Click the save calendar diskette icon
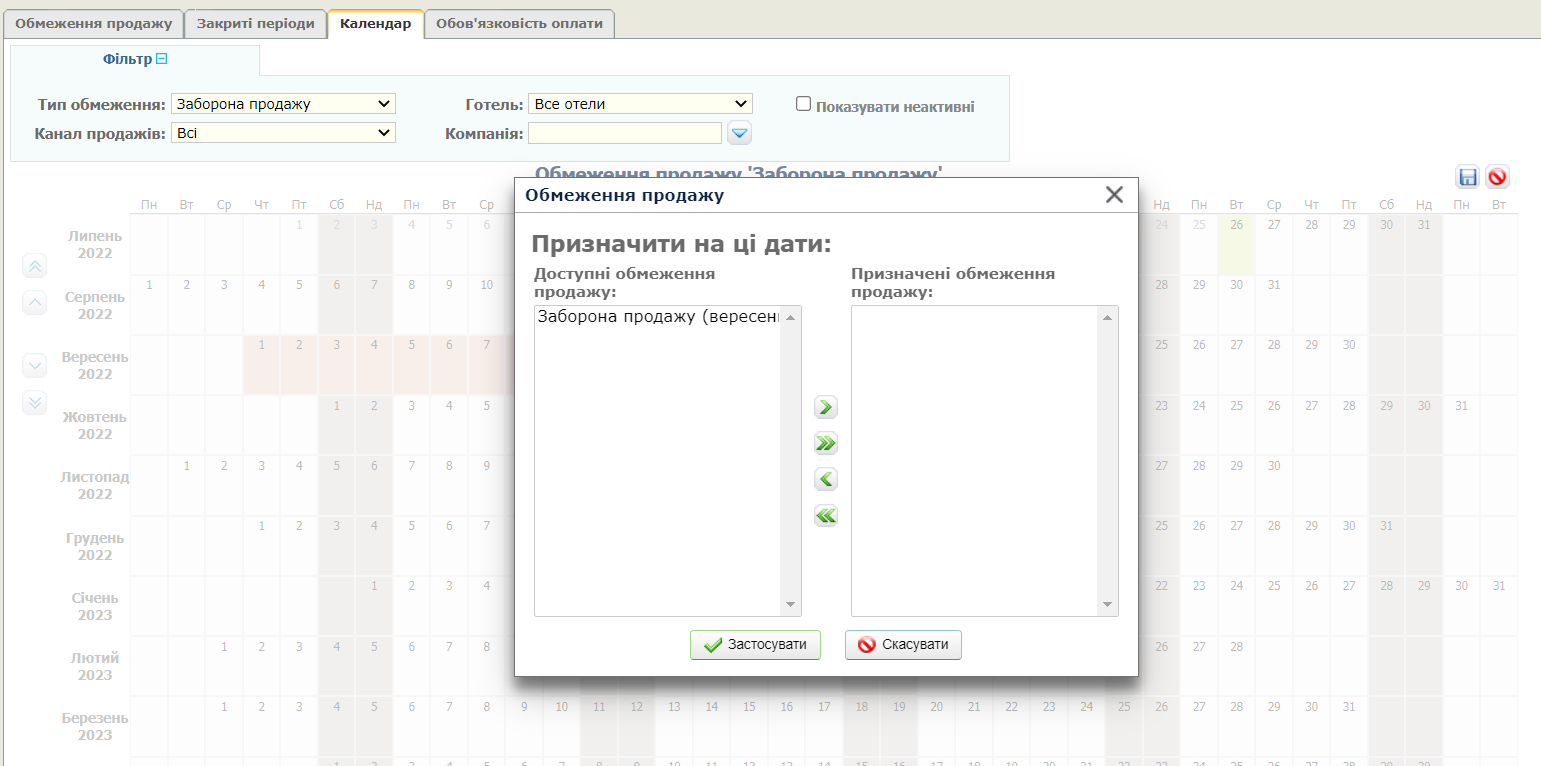 click(x=1468, y=177)
